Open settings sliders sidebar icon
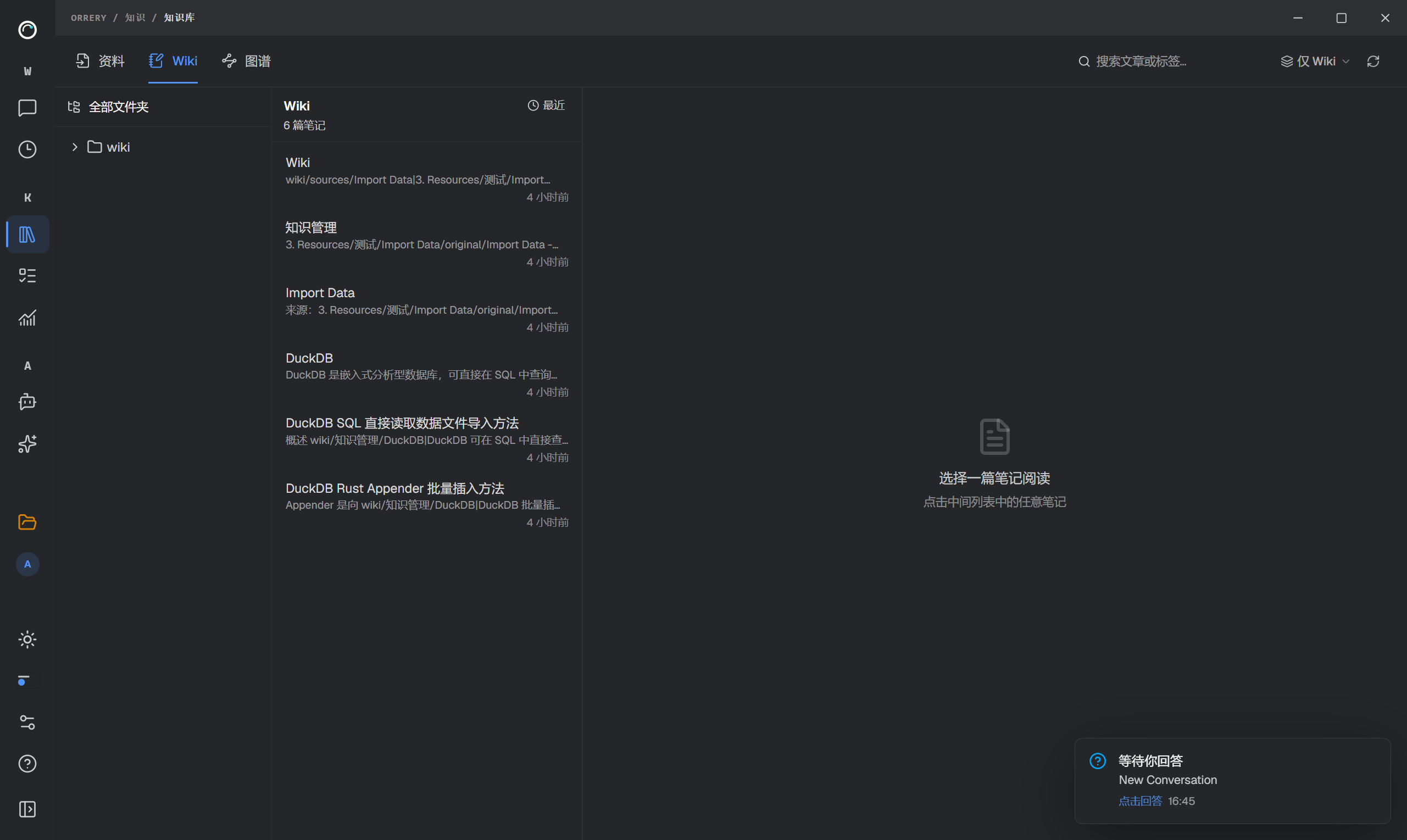The image size is (1407, 840). (x=27, y=722)
